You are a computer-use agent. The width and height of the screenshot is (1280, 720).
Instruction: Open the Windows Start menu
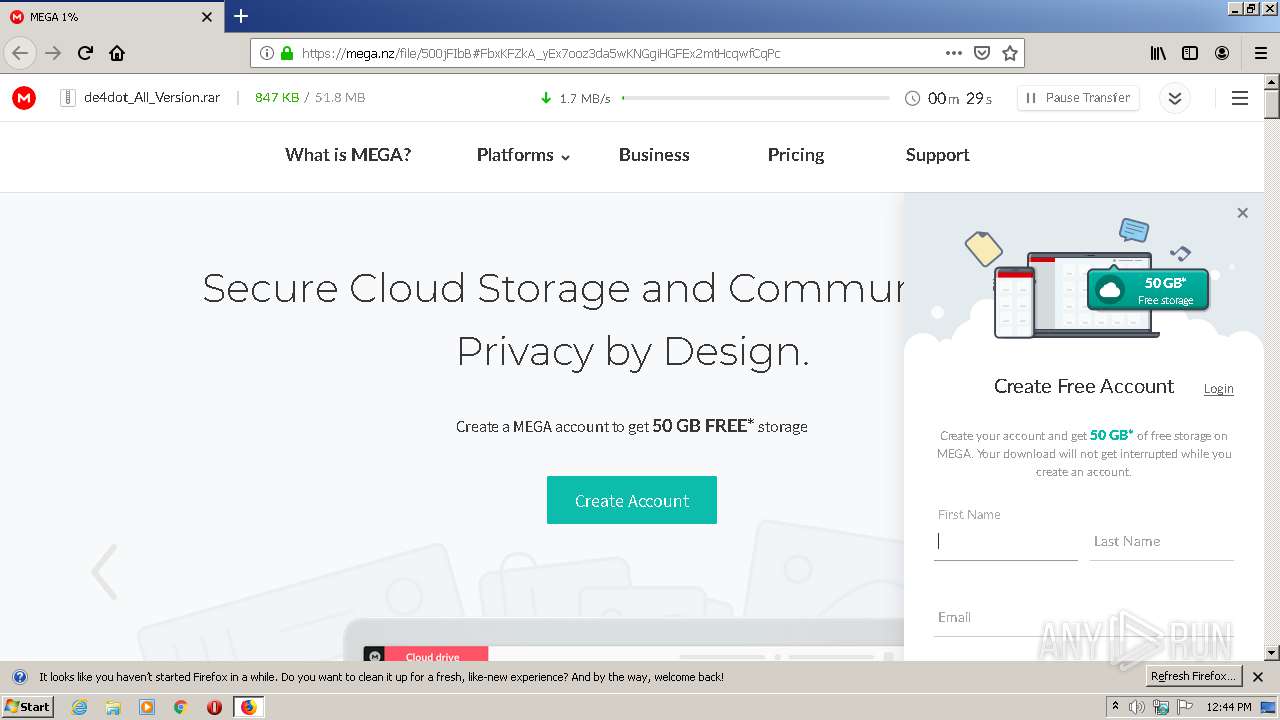coord(27,706)
